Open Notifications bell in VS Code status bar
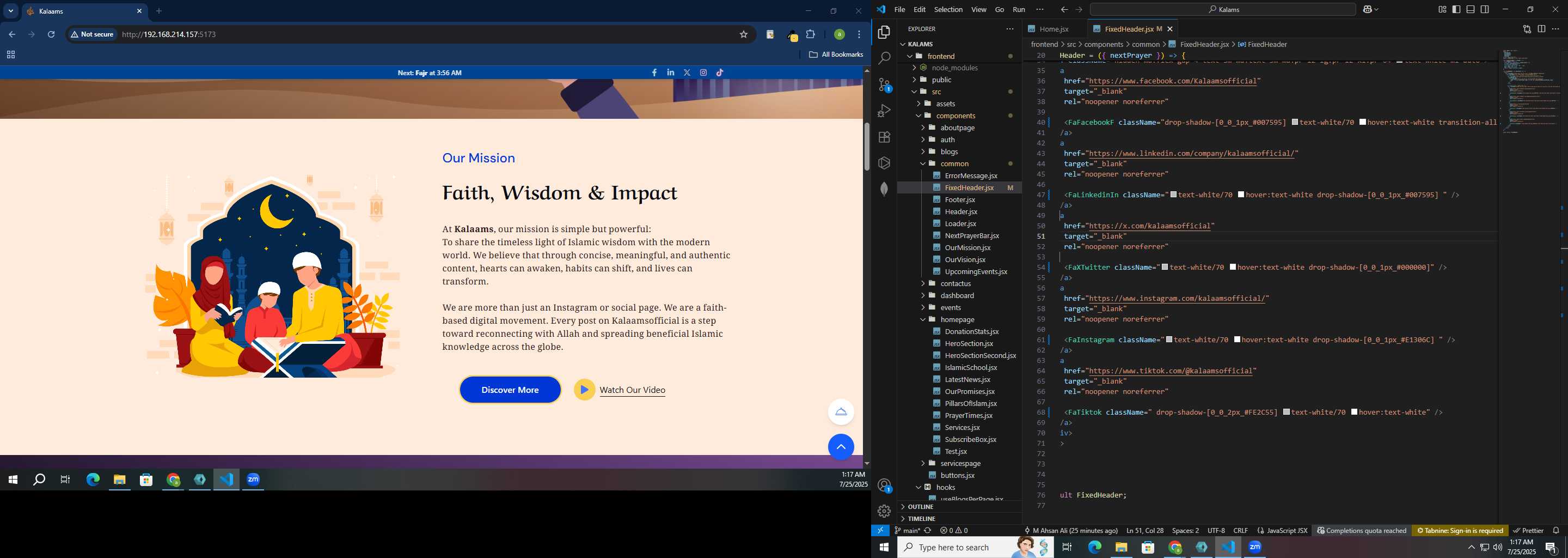Viewport: 1568px width, 558px height. click(1556, 531)
